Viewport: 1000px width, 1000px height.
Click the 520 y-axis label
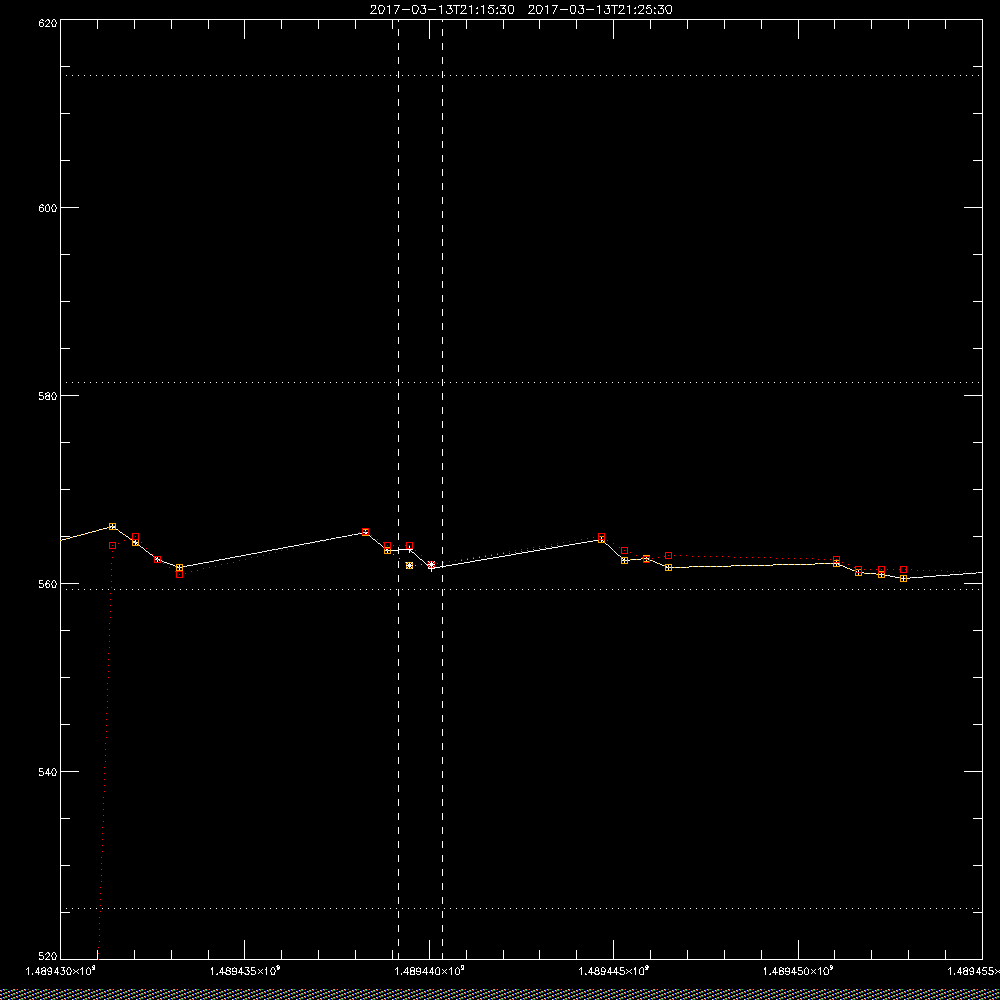(48, 956)
